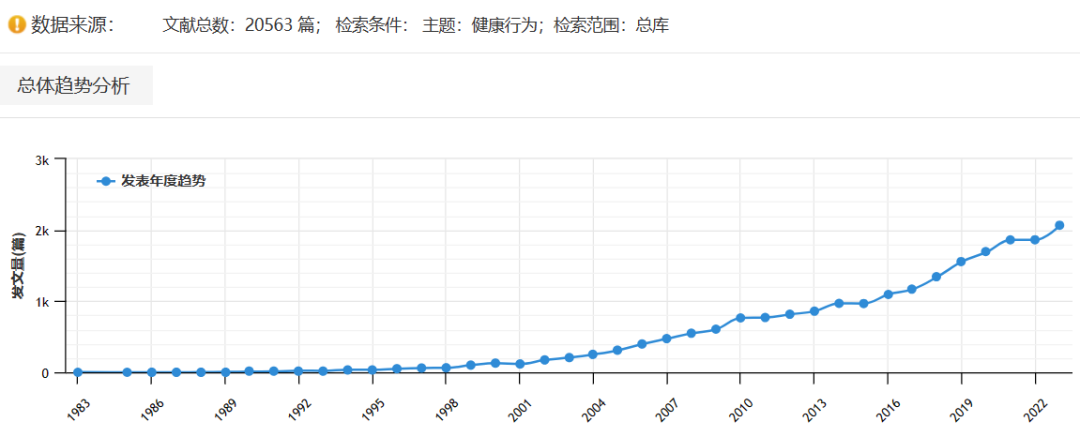This screenshot has width=1080, height=437.
Task: Click the 文献总数：20563 篇 text
Action: 242,26
